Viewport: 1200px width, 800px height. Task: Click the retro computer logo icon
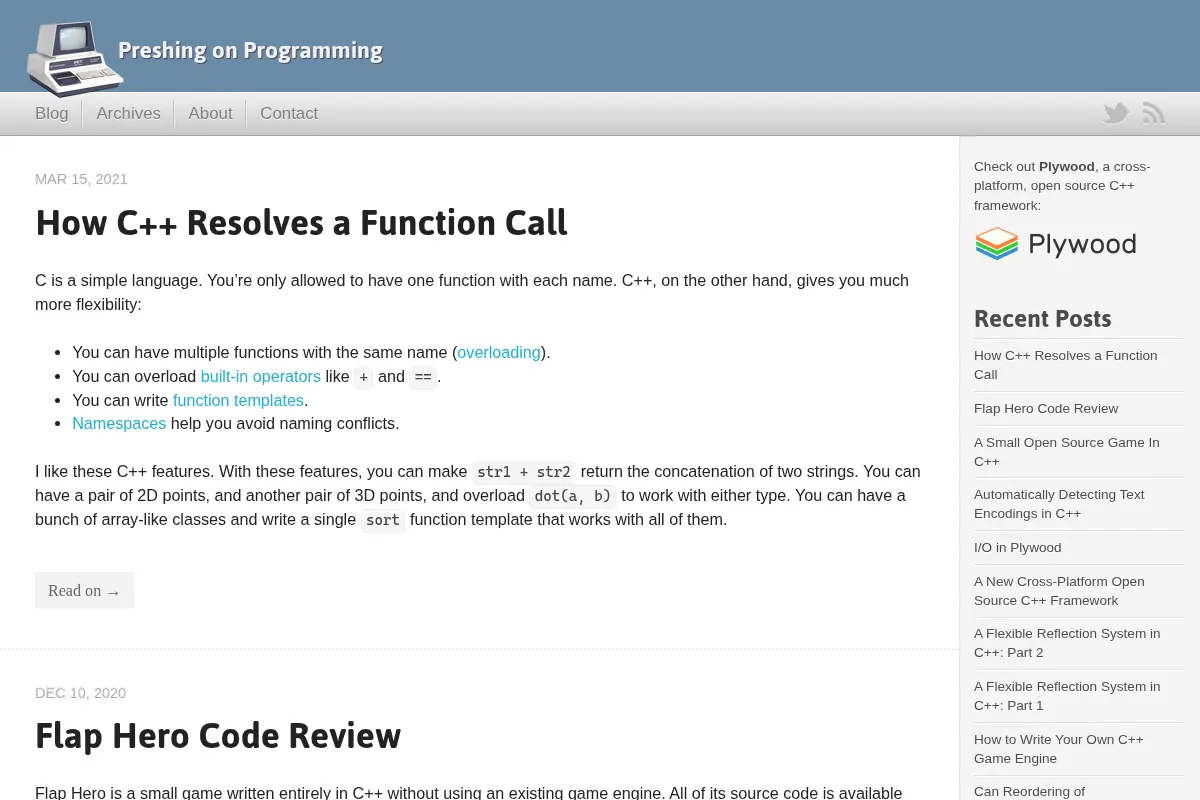[x=75, y=59]
